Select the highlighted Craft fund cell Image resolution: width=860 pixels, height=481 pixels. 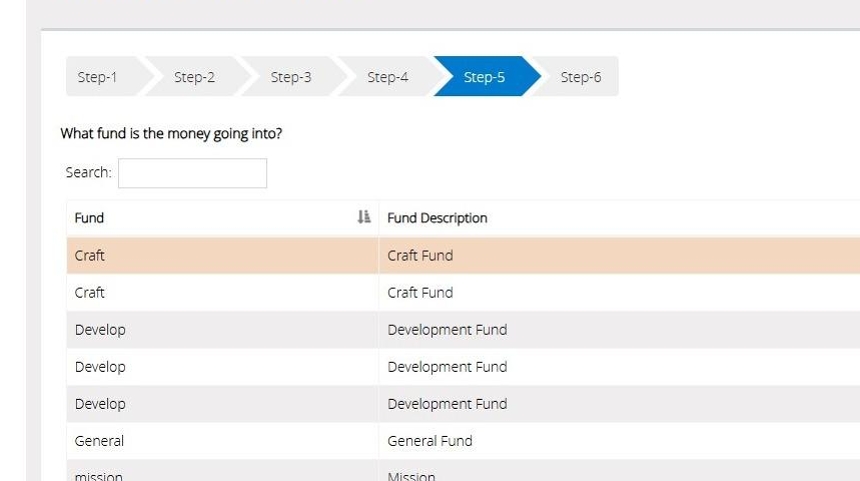pos(90,256)
